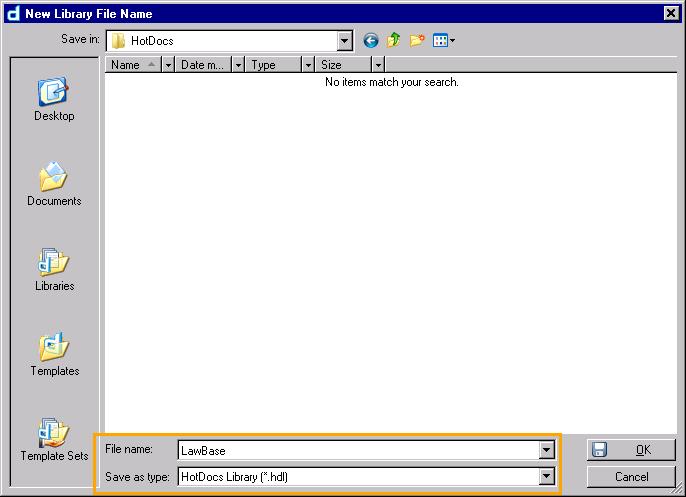Click the OK button
686x497 pixels.
point(631,450)
